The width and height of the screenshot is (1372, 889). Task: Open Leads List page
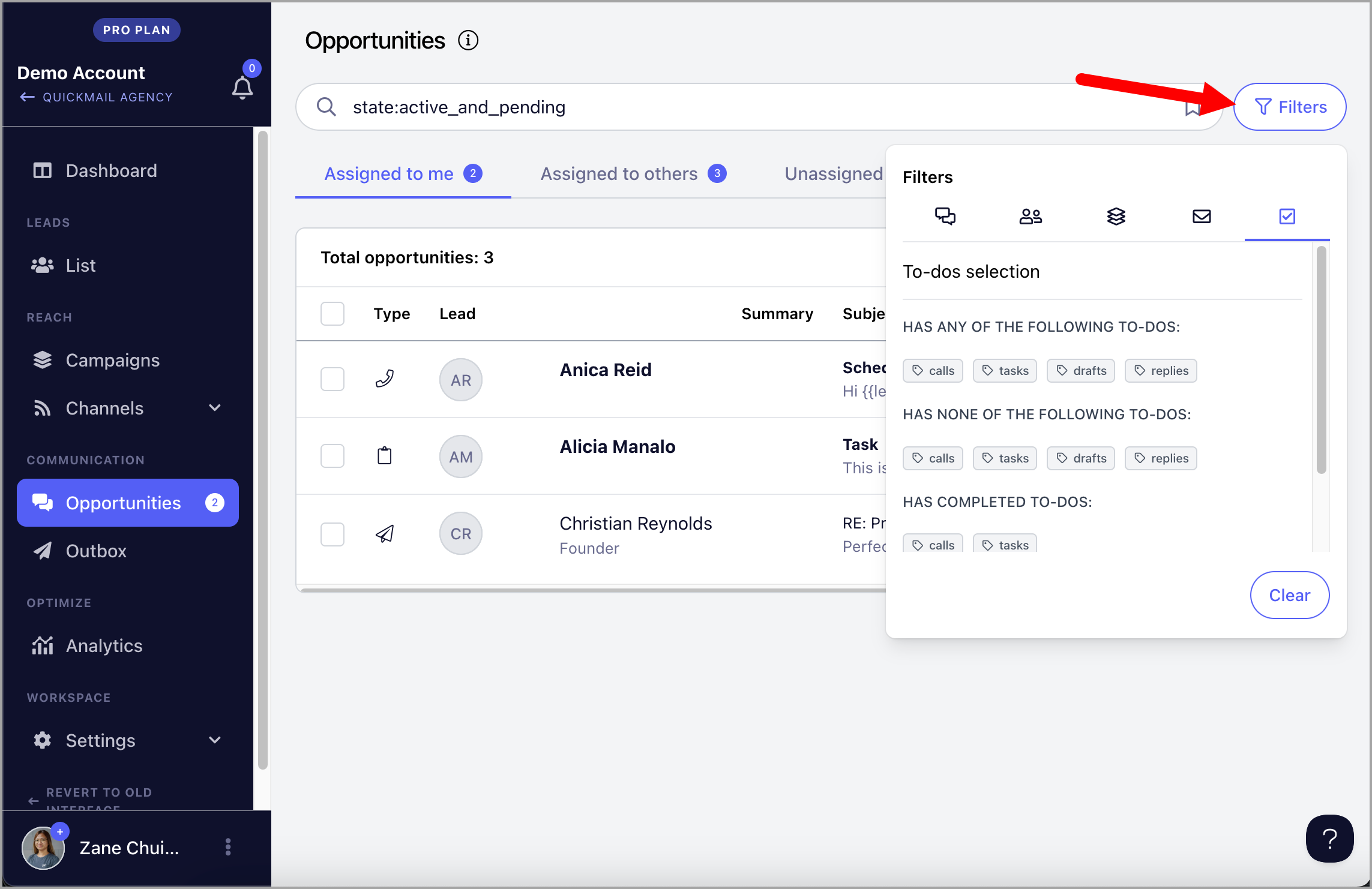(x=127, y=266)
